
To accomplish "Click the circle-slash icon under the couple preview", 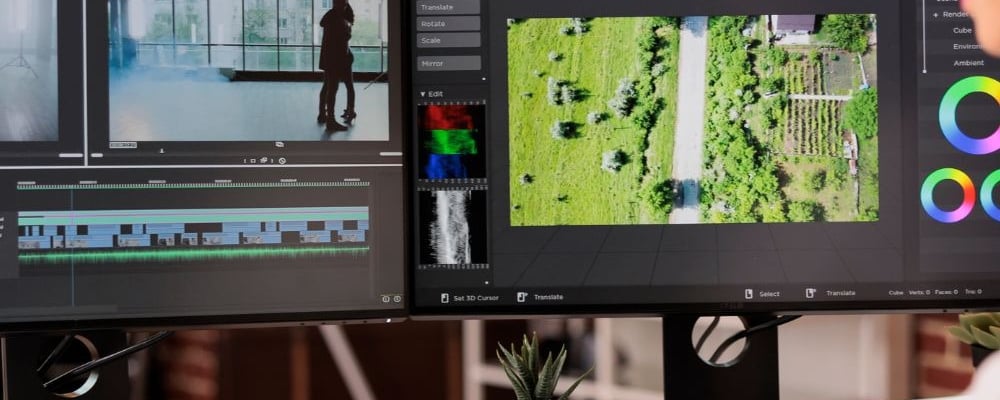I will point(282,161).
